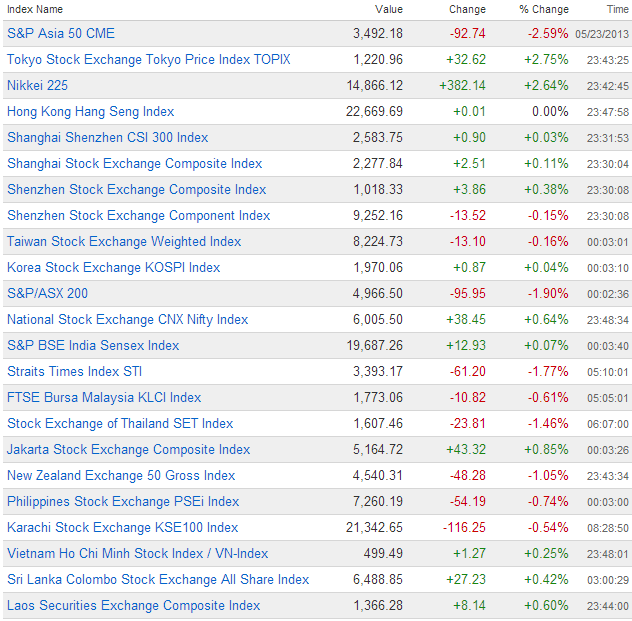Select the change value -95.95
This screenshot has height=621, width=632.
coord(468,293)
